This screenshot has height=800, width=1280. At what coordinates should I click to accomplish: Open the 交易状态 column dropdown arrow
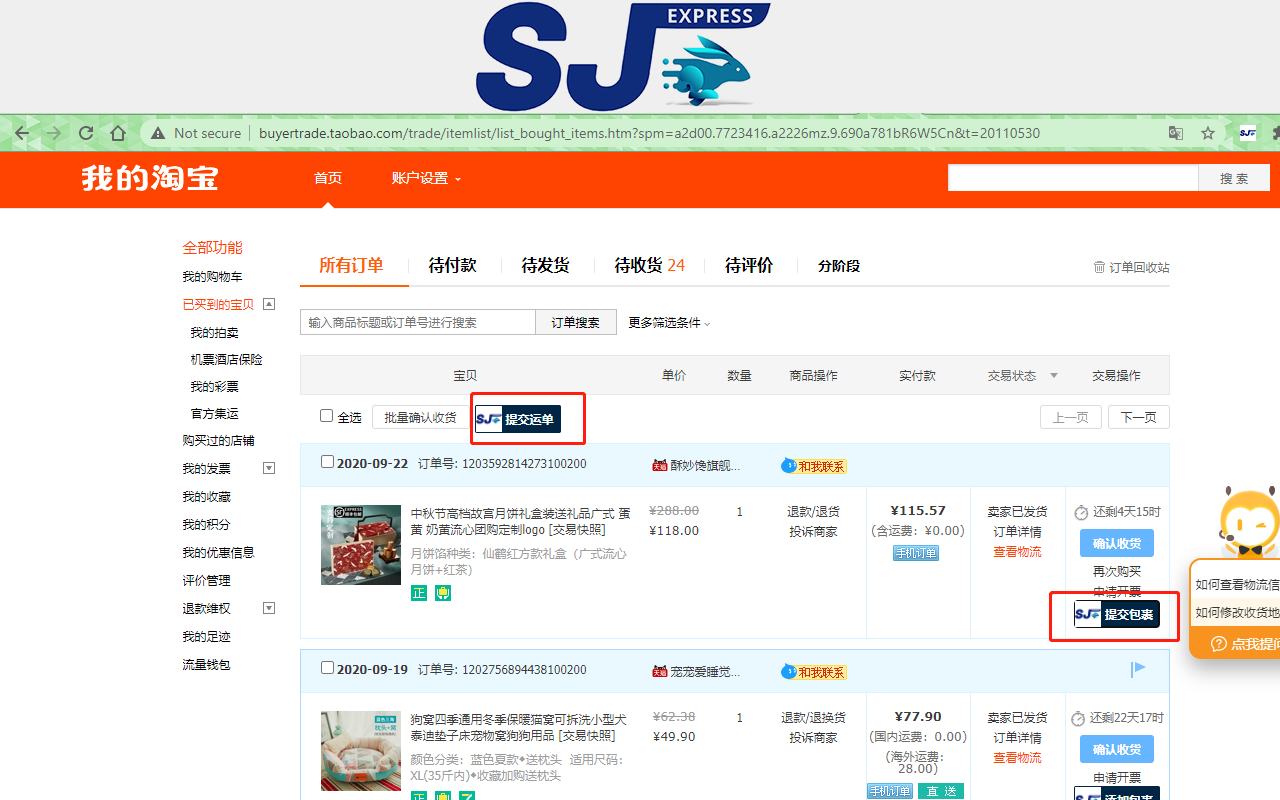point(1053,376)
